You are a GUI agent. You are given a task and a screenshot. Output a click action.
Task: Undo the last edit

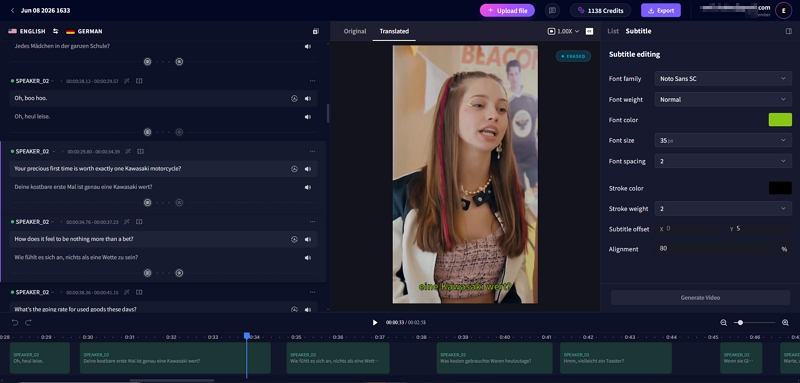[15, 322]
